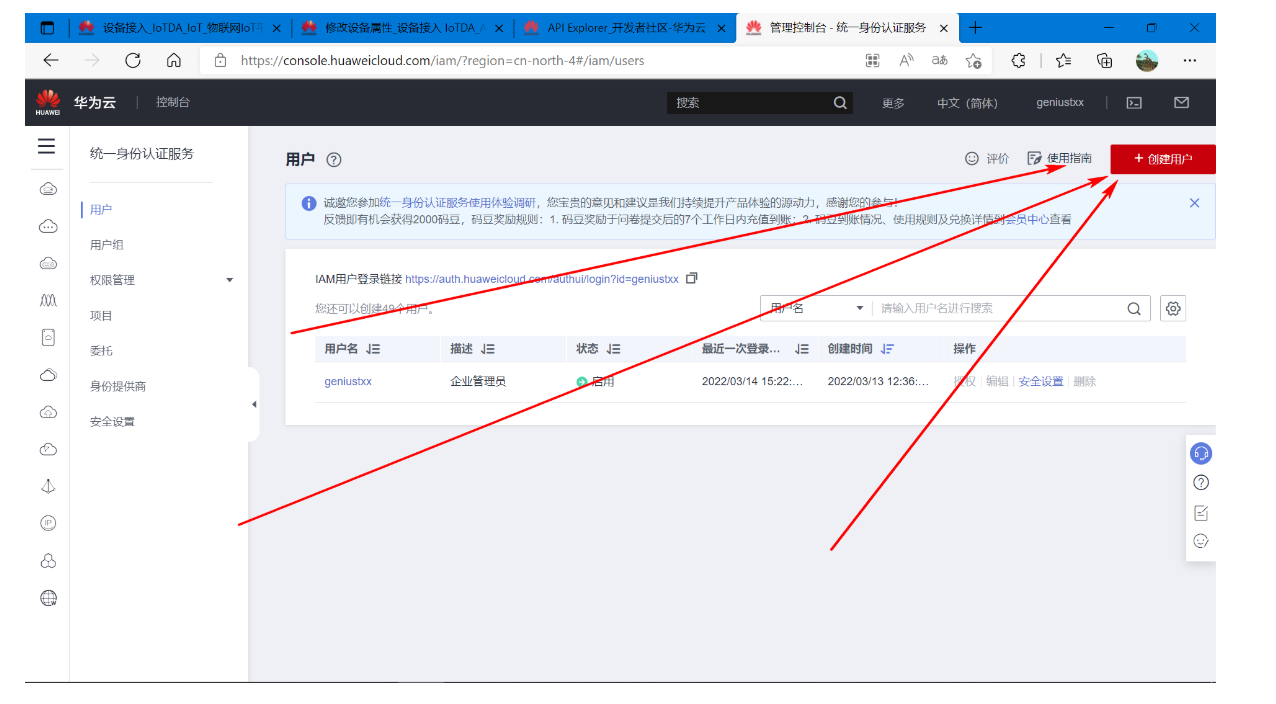Sort table by 描述 column
The height and width of the screenshot is (704, 1276).
[488, 349]
